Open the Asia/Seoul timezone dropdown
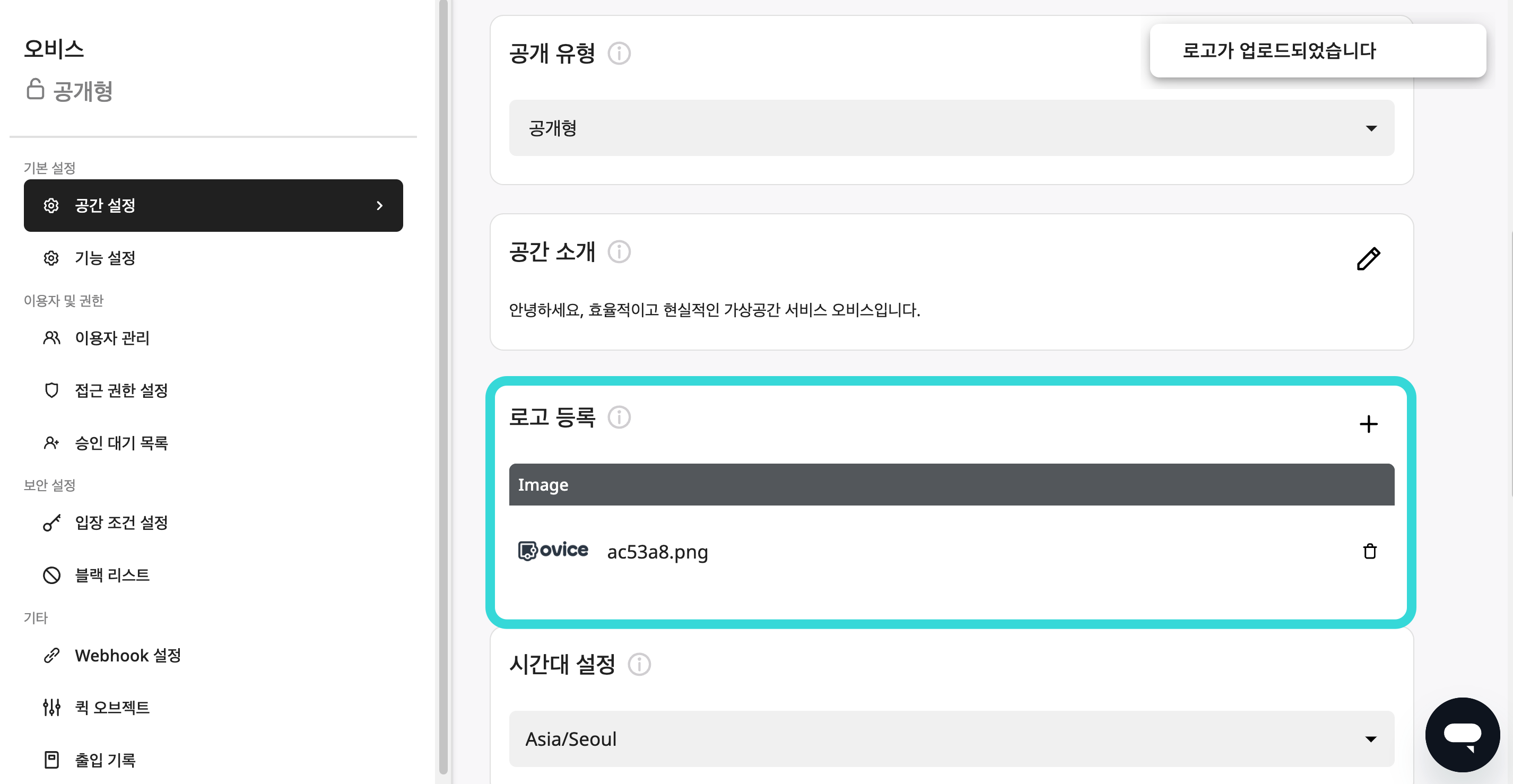The width and height of the screenshot is (1513, 784). click(x=952, y=739)
